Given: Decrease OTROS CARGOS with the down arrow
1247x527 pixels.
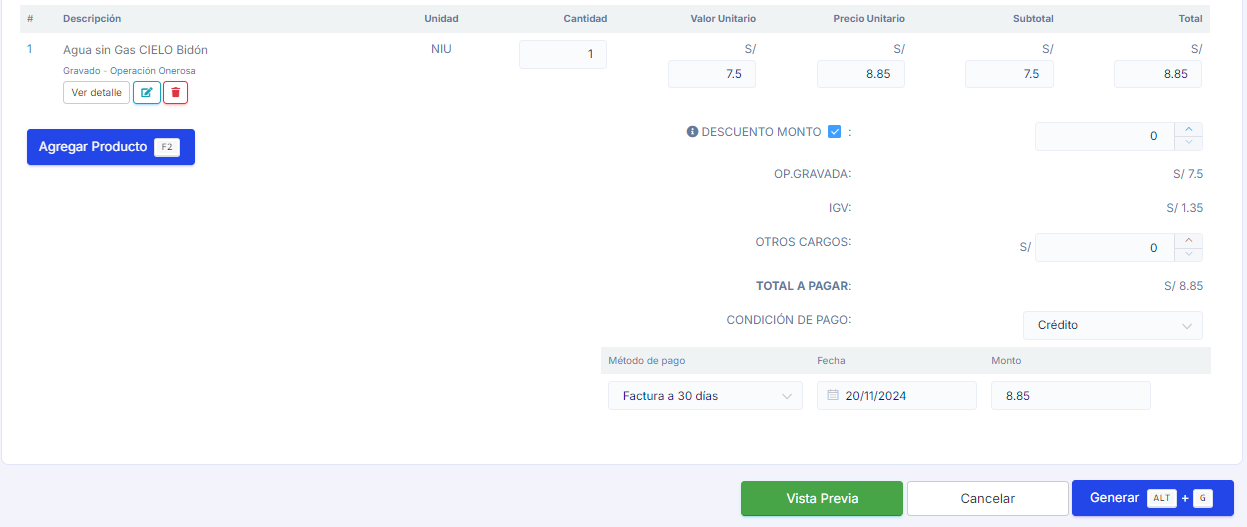Looking at the screenshot, I should pos(1188,254).
